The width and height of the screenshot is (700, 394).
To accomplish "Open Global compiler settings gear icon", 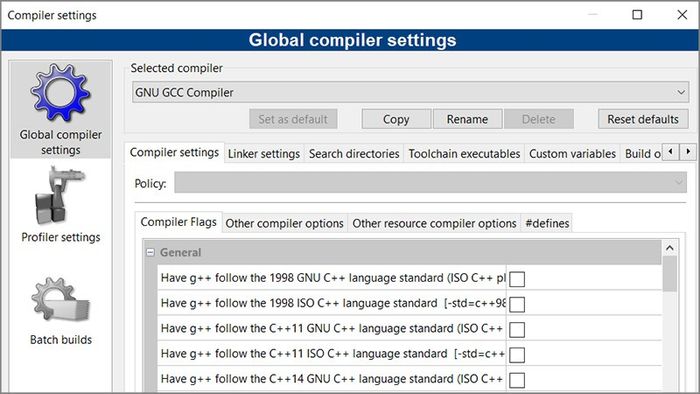I will click(x=60, y=93).
